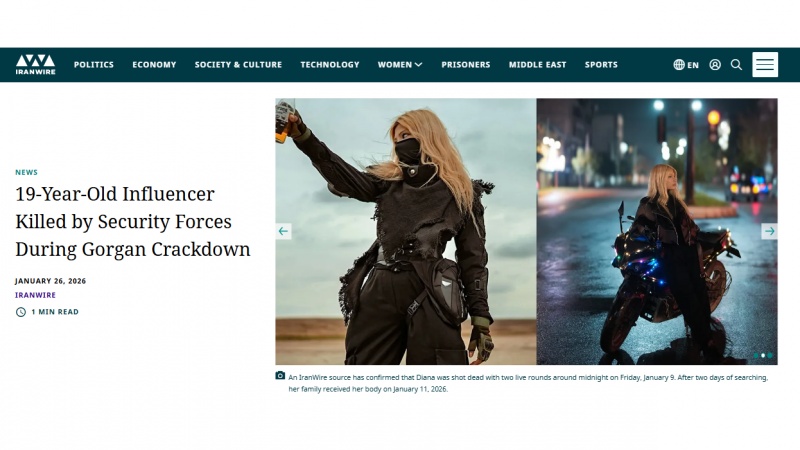Screen dimensions: 800x450
Task: Go to previous carousel slide arrow
Action: (x=284, y=231)
